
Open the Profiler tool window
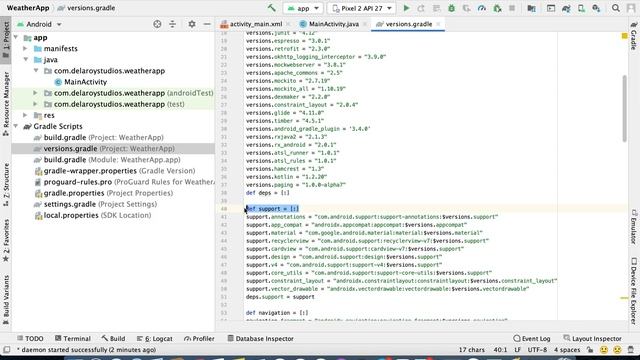click(x=199, y=338)
